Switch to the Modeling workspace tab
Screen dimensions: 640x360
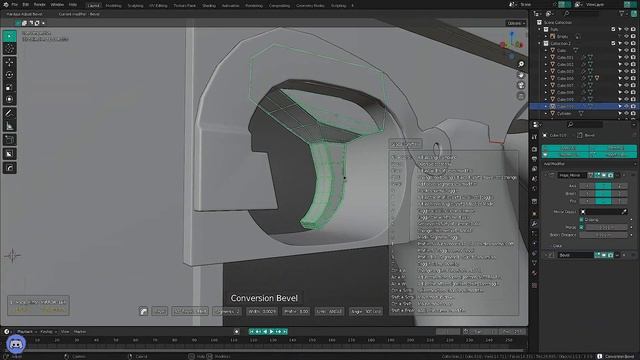point(113,6)
